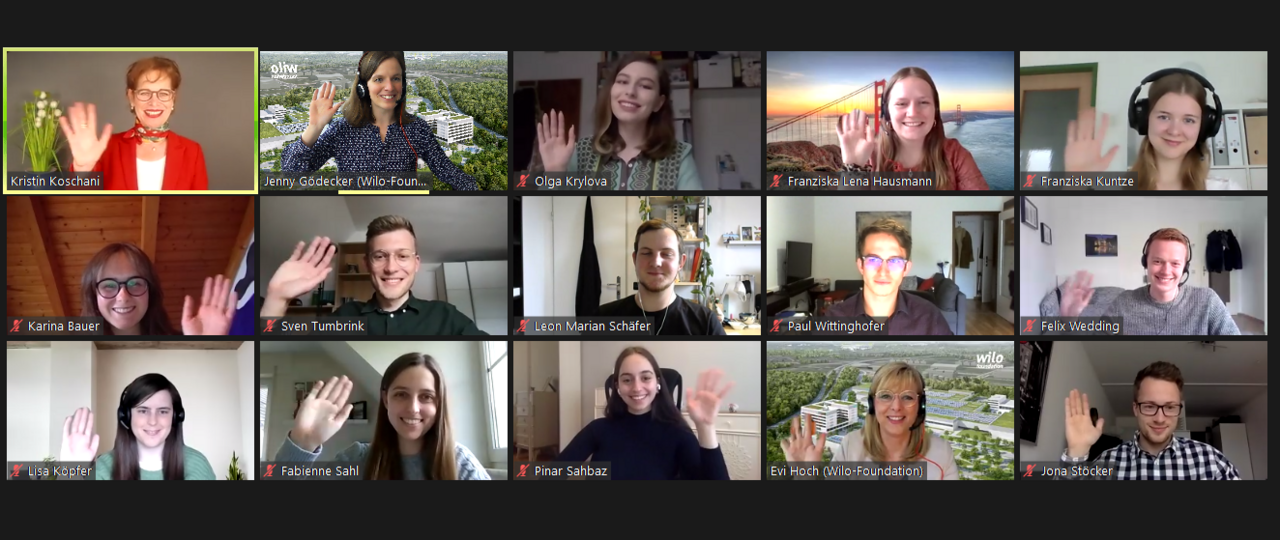Click muted mic icon beside Paul Wittinghofer
Image resolution: width=1280 pixels, height=540 pixels.
[x=777, y=326]
